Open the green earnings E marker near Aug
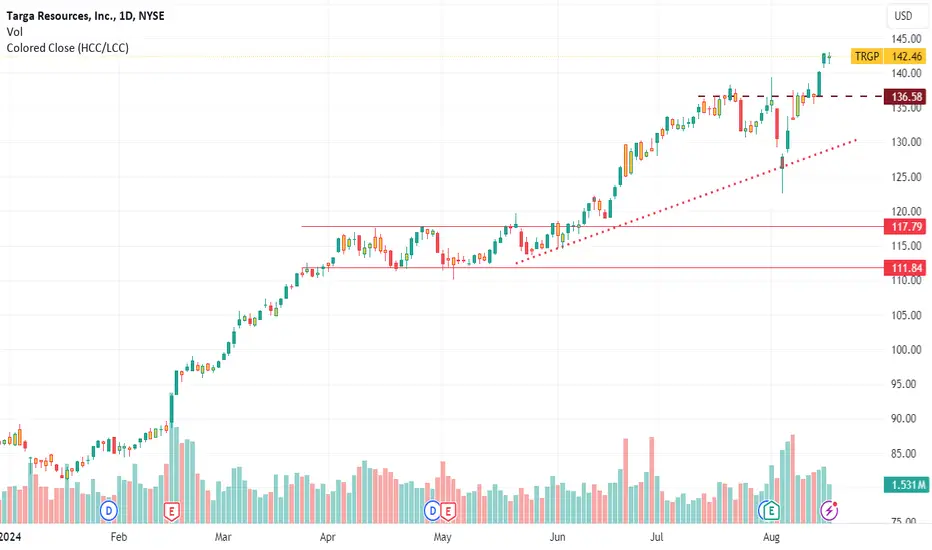932x550 pixels. pyautogui.click(x=771, y=510)
